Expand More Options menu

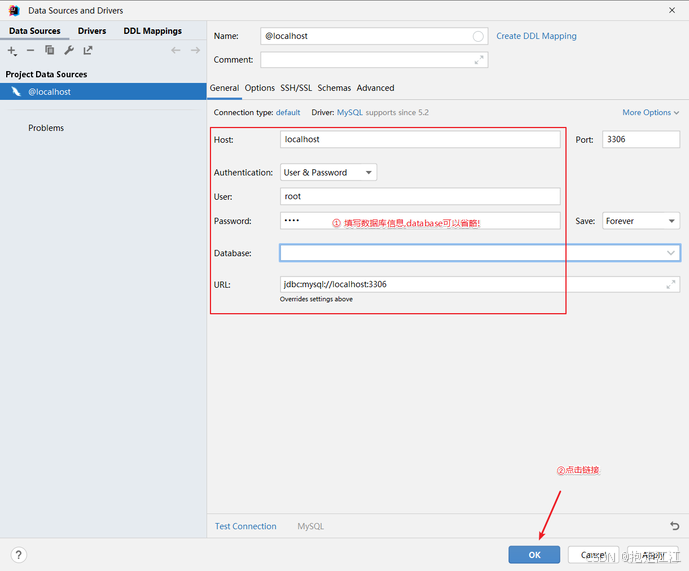pyautogui.click(x=650, y=113)
